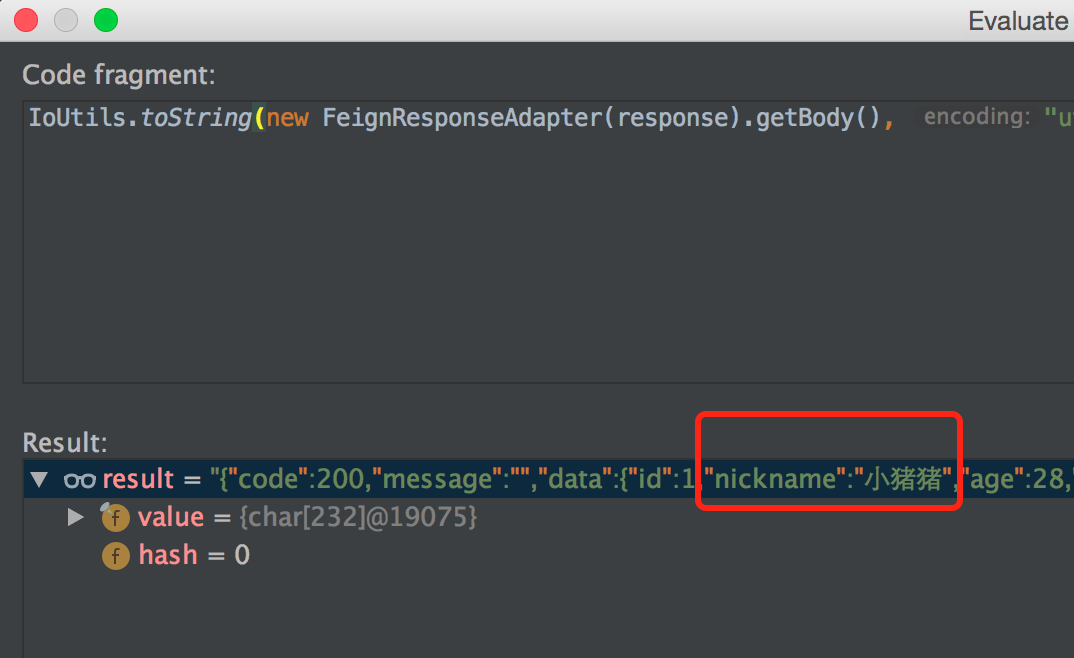Click the IoUtils class name in code
Viewport: 1074px width, 658px height.
pyautogui.click(x=77, y=118)
